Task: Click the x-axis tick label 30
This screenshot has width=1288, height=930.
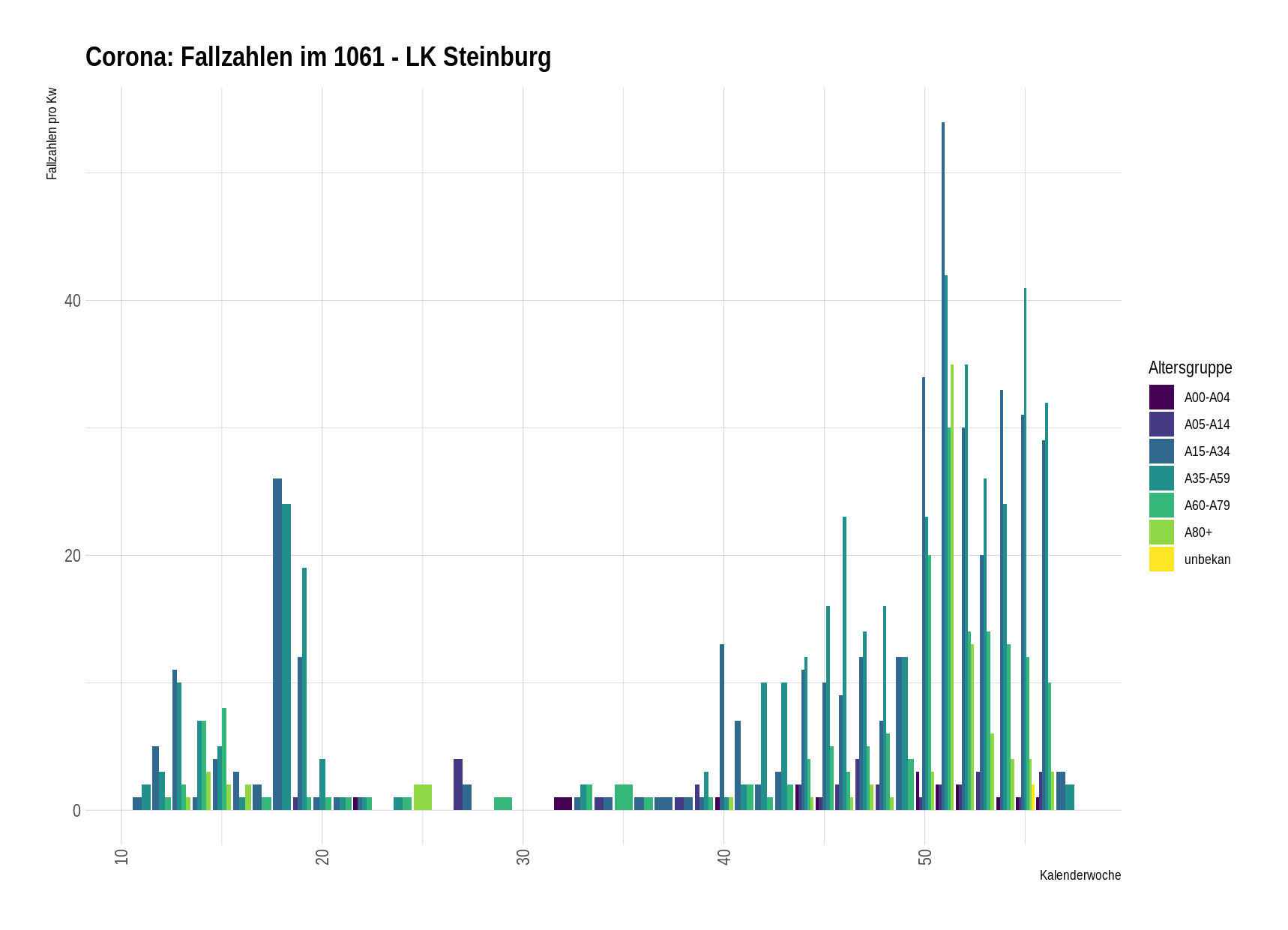Action: click(x=523, y=856)
